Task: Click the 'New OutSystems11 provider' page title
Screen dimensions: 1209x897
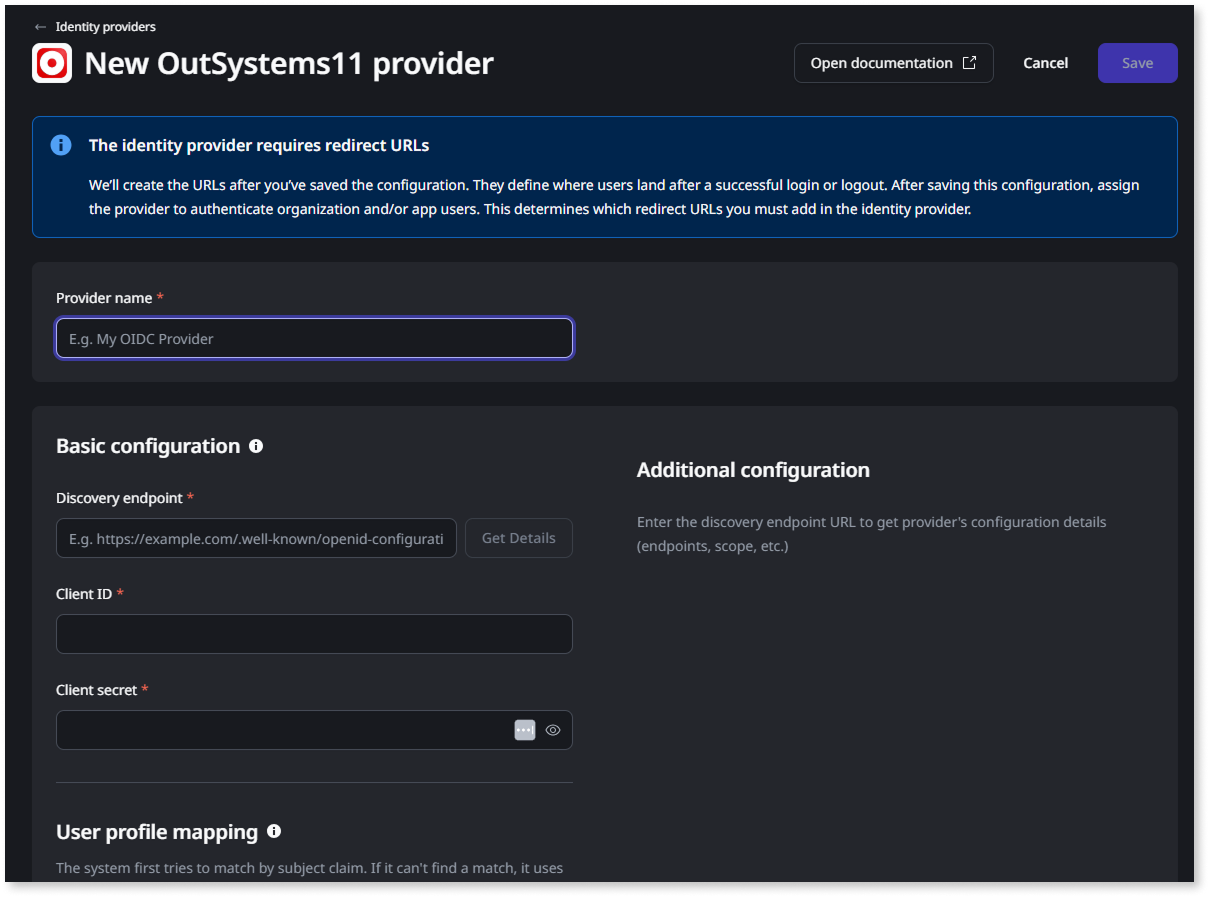Action: (x=289, y=63)
